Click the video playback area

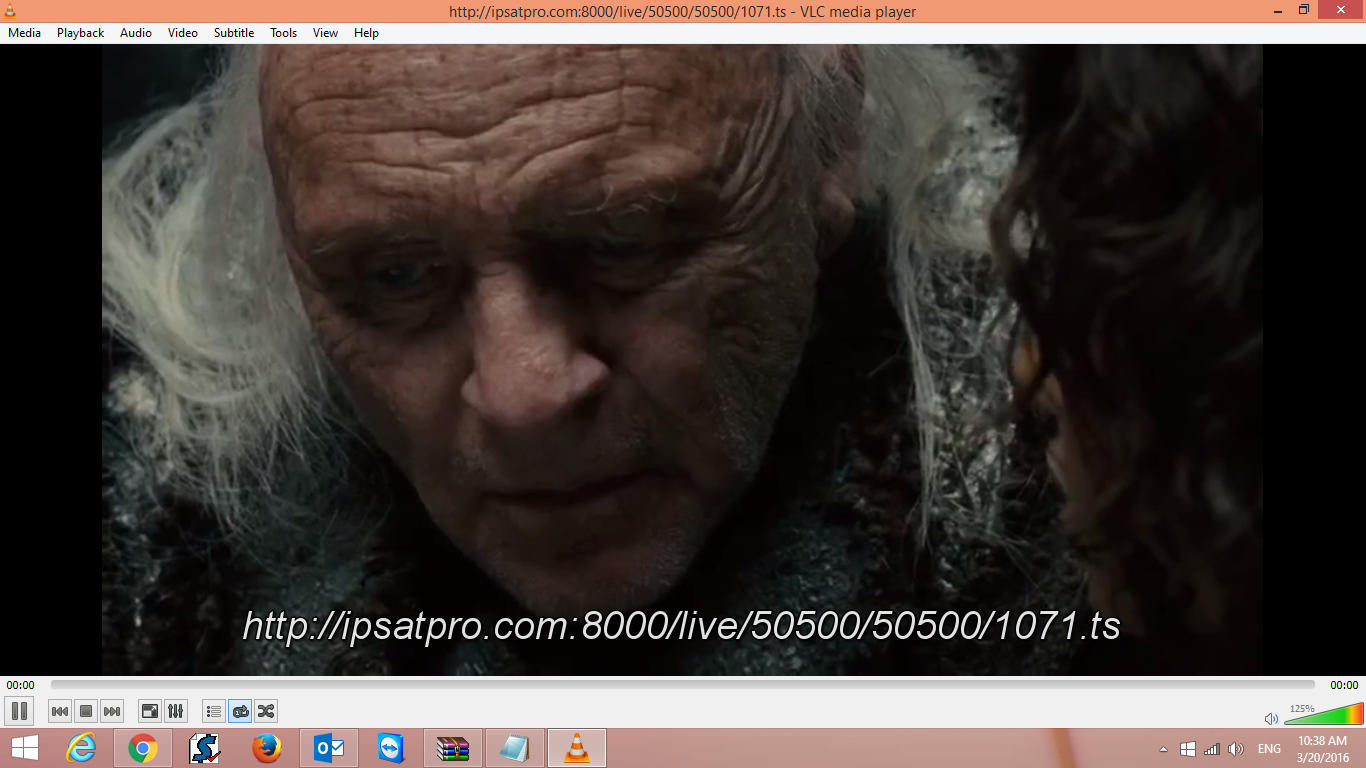[682, 360]
